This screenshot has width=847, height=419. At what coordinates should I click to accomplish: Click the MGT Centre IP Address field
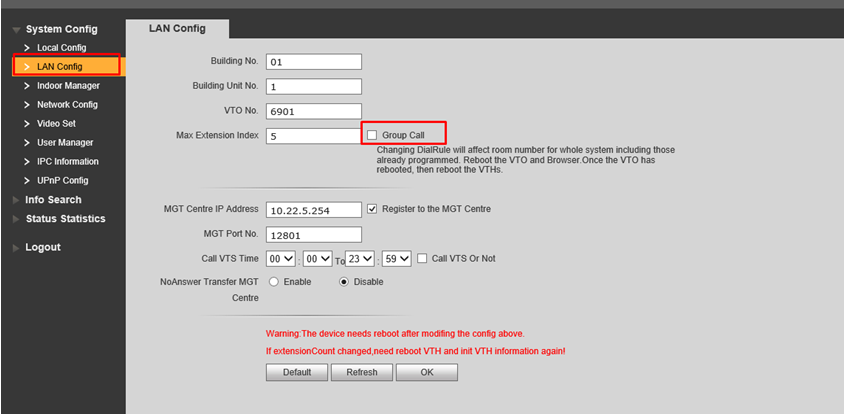pyautogui.click(x=313, y=210)
